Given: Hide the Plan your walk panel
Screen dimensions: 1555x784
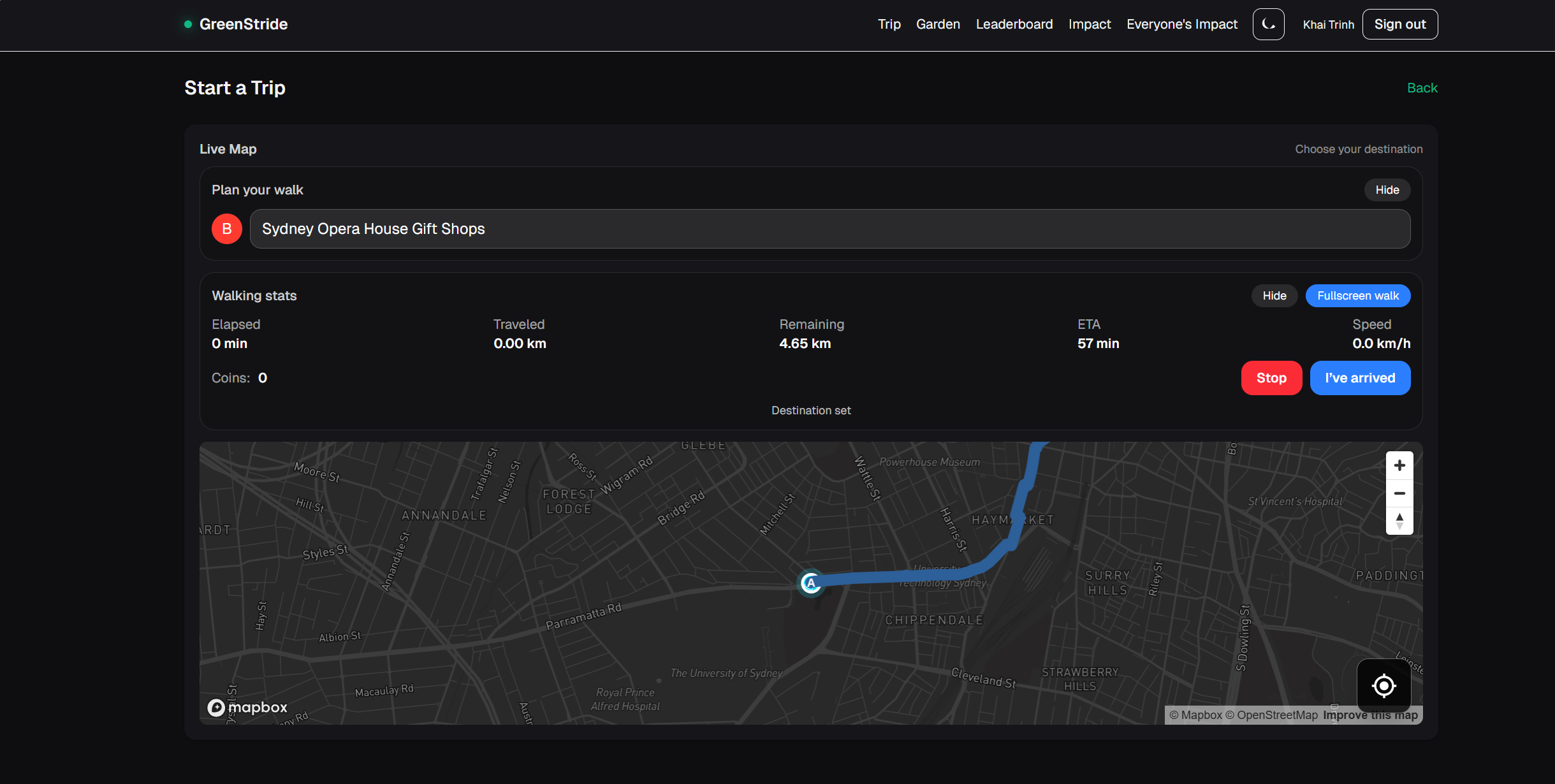Looking at the screenshot, I should (1387, 190).
